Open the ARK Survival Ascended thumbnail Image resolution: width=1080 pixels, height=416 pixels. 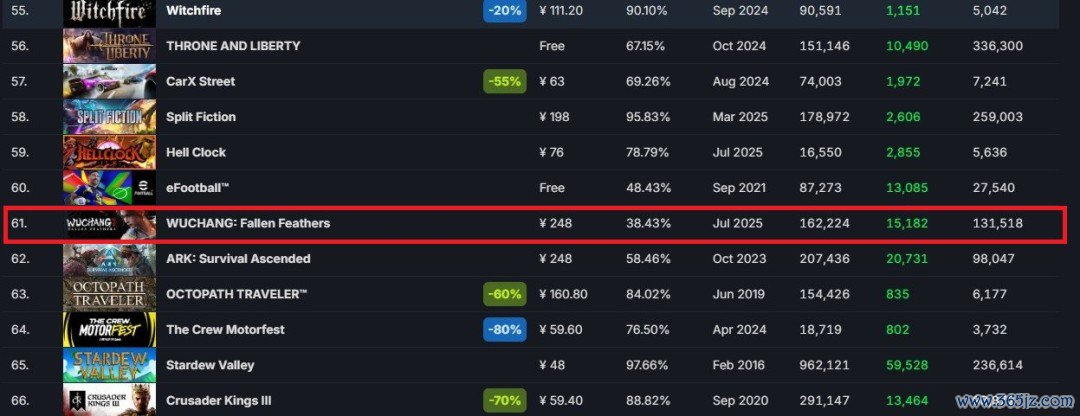(x=110, y=259)
